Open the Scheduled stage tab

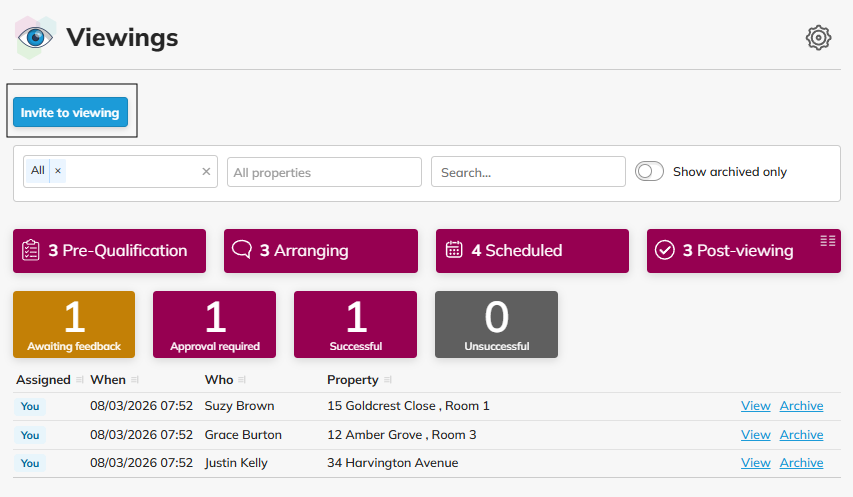(532, 251)
